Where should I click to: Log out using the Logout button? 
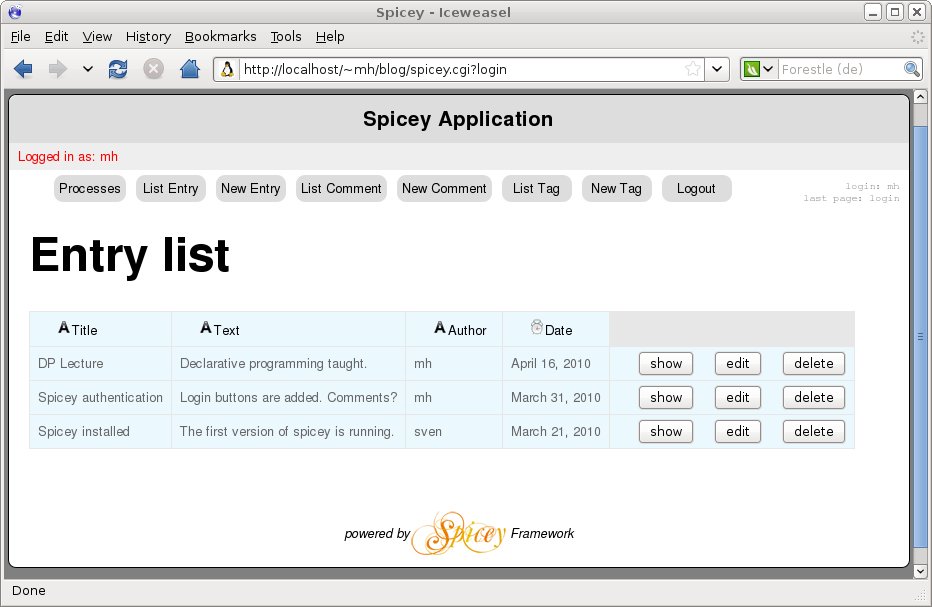pos(696,188)
